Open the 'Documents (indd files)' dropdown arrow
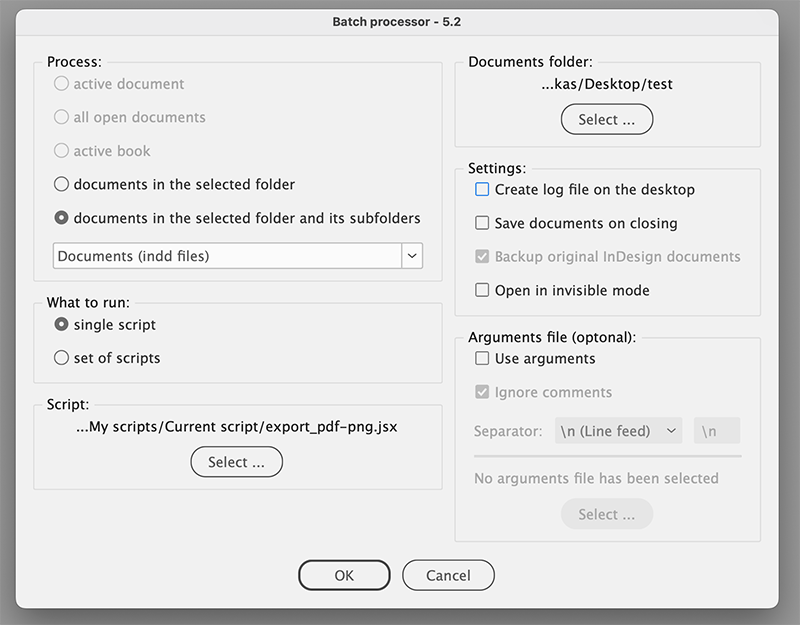Screen dimensions: 800x625 pos(412,256)
